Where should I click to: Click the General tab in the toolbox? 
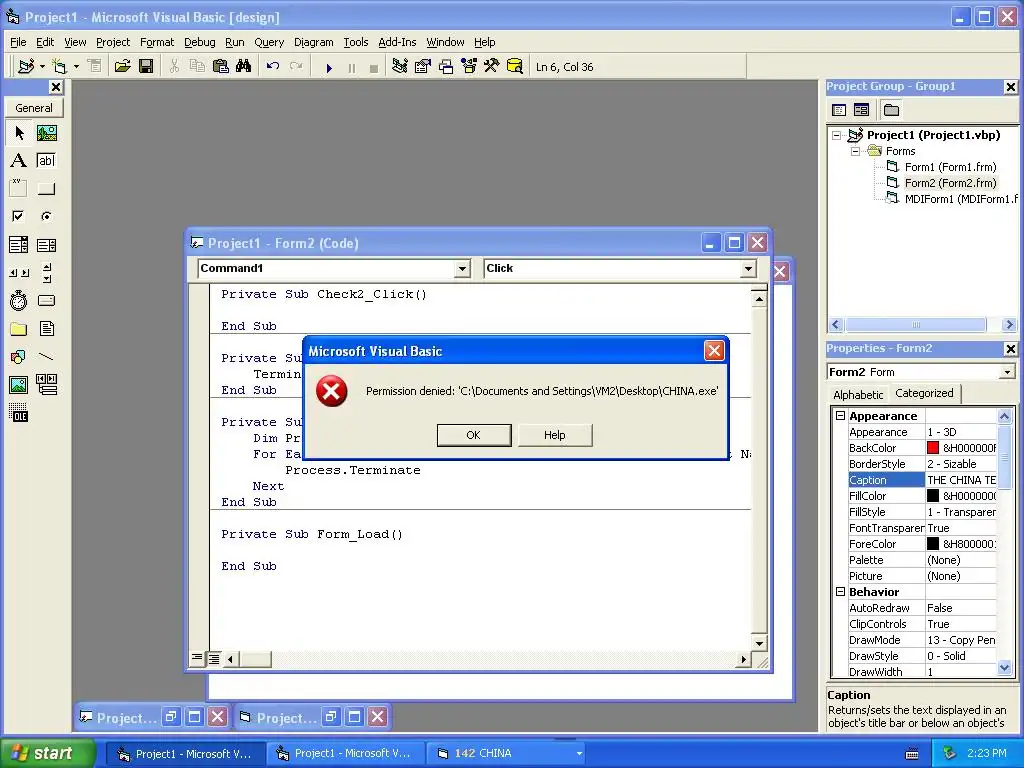point(34,108)
